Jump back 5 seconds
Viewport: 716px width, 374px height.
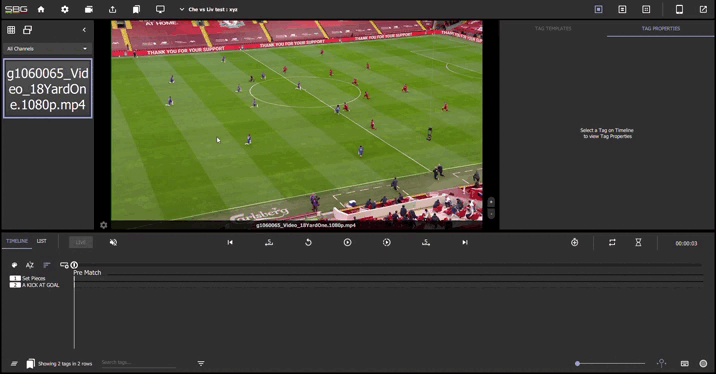click(269, 242)
